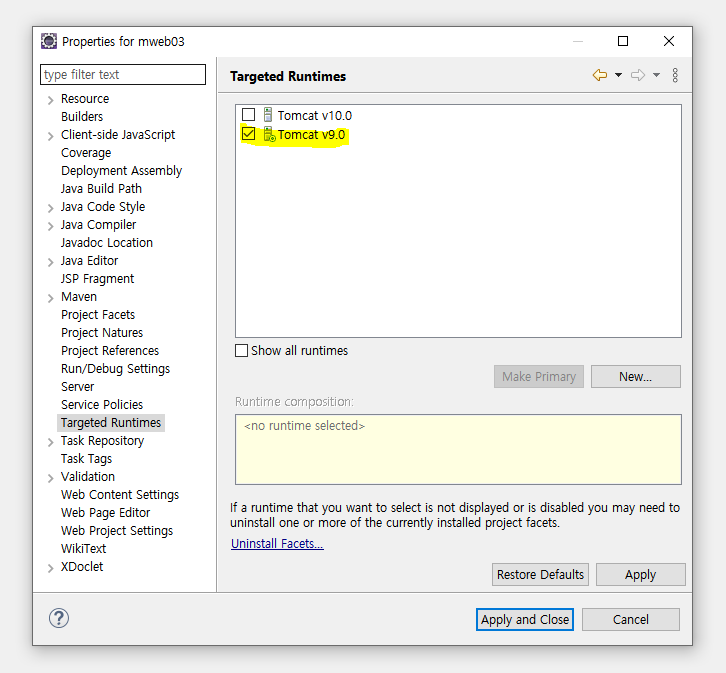Expand the XDoclet tree node
The image size is (726, 673).
pyautogui.click(x=50, y=568)
